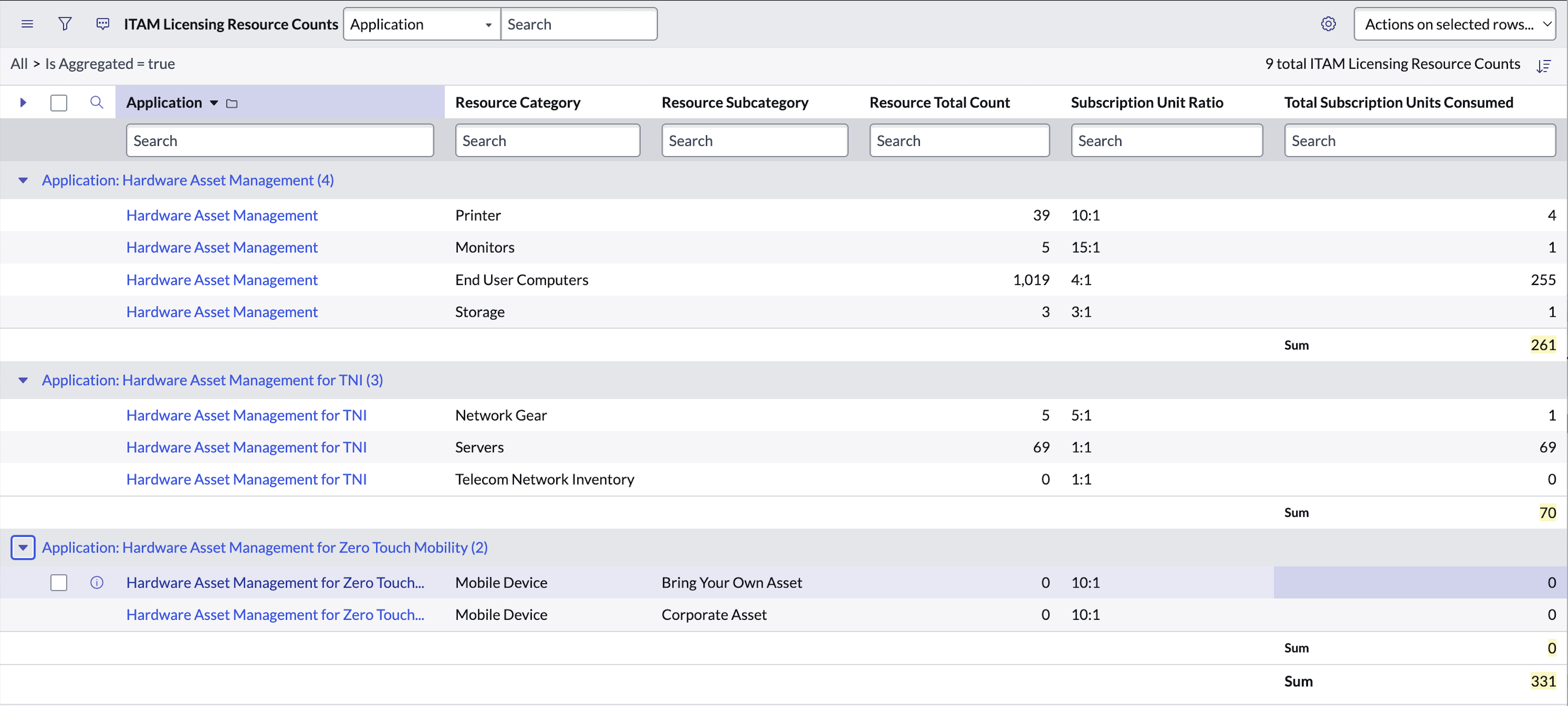
Task: Click the group folder icon beside Application header
Action: coord(232,104)
